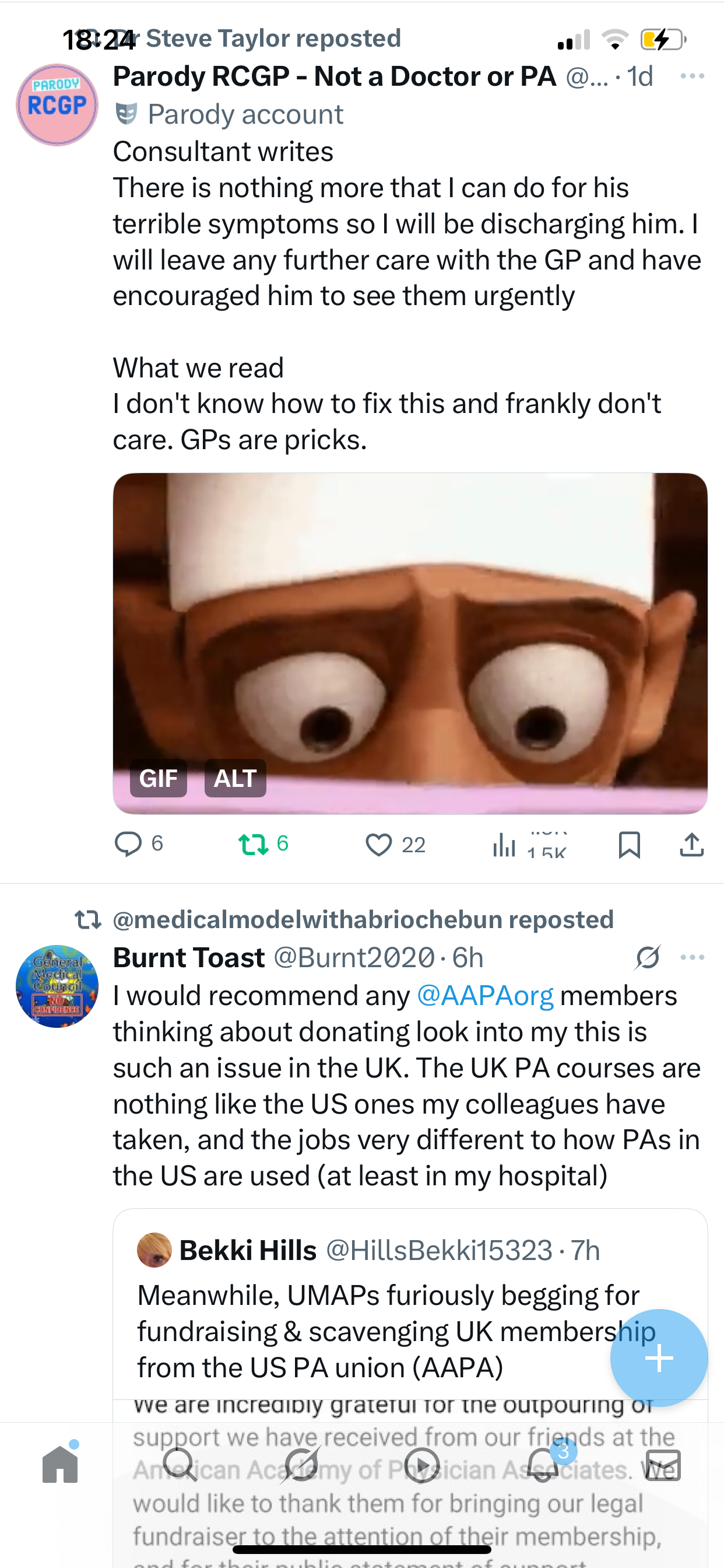The width and height of the screenshot is (724, 1568).
Task: View analytics for the Parody RCGP post
Action: 504,845
